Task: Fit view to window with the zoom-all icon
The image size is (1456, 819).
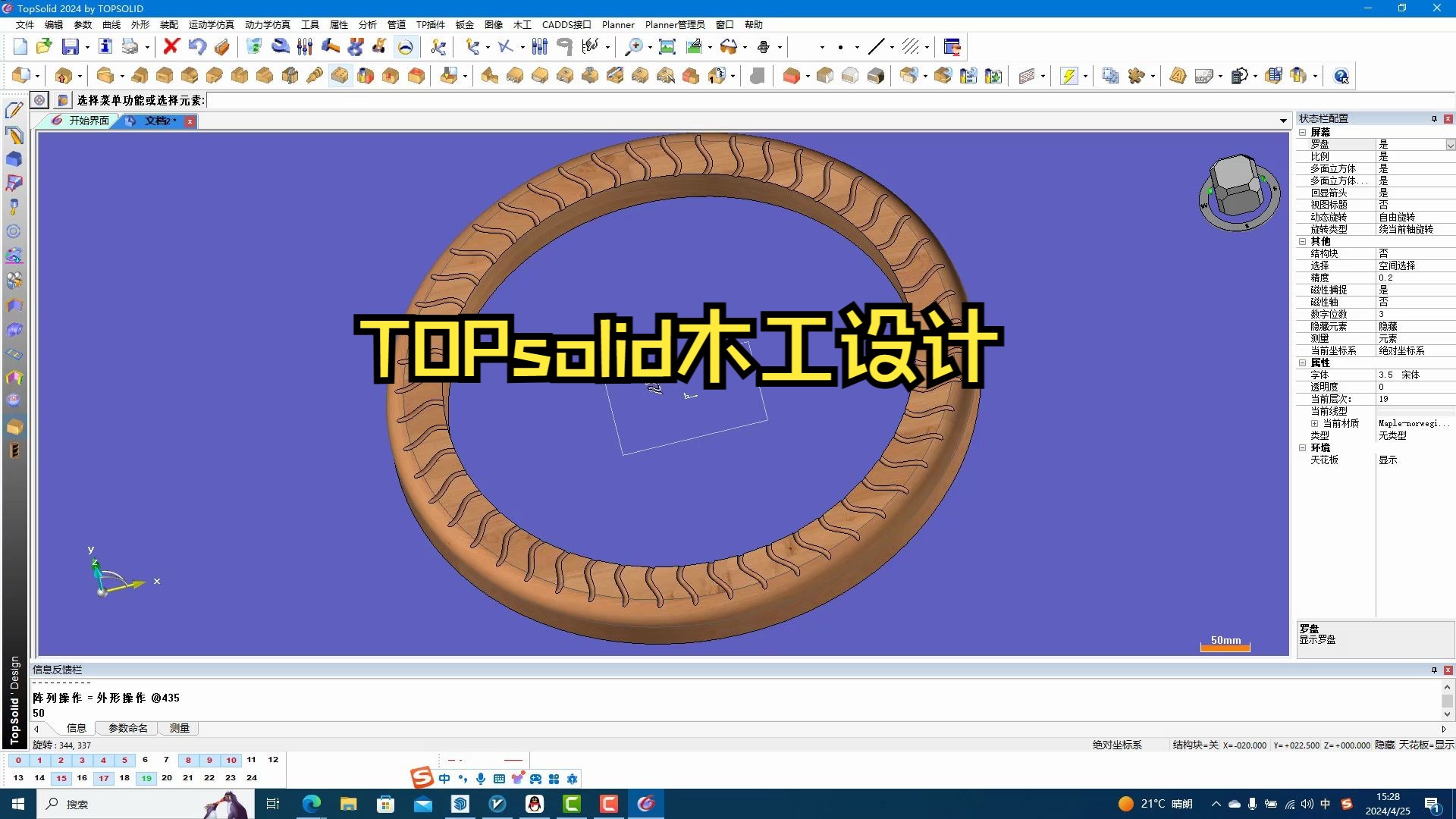Action: pyautogui.click(x=667, y=47)
